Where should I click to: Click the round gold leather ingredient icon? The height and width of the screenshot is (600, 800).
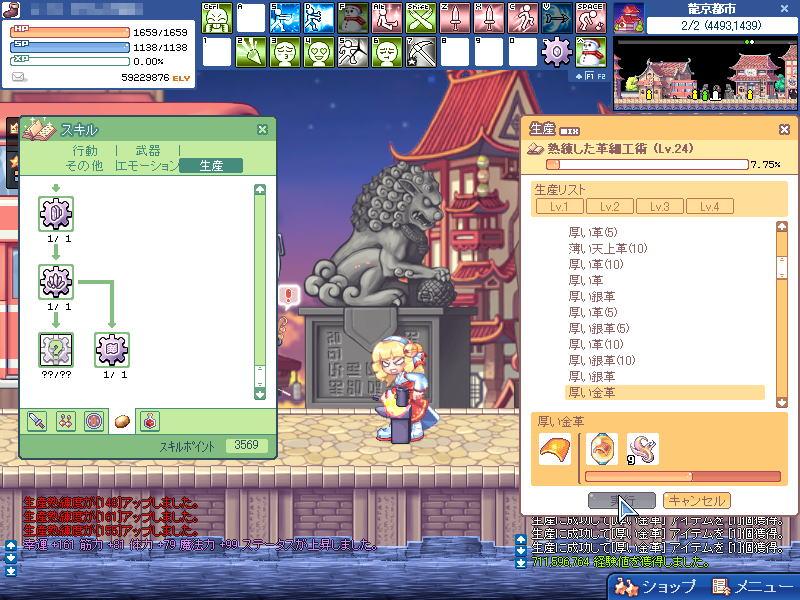pyautogui.click(x=602, y=449)
